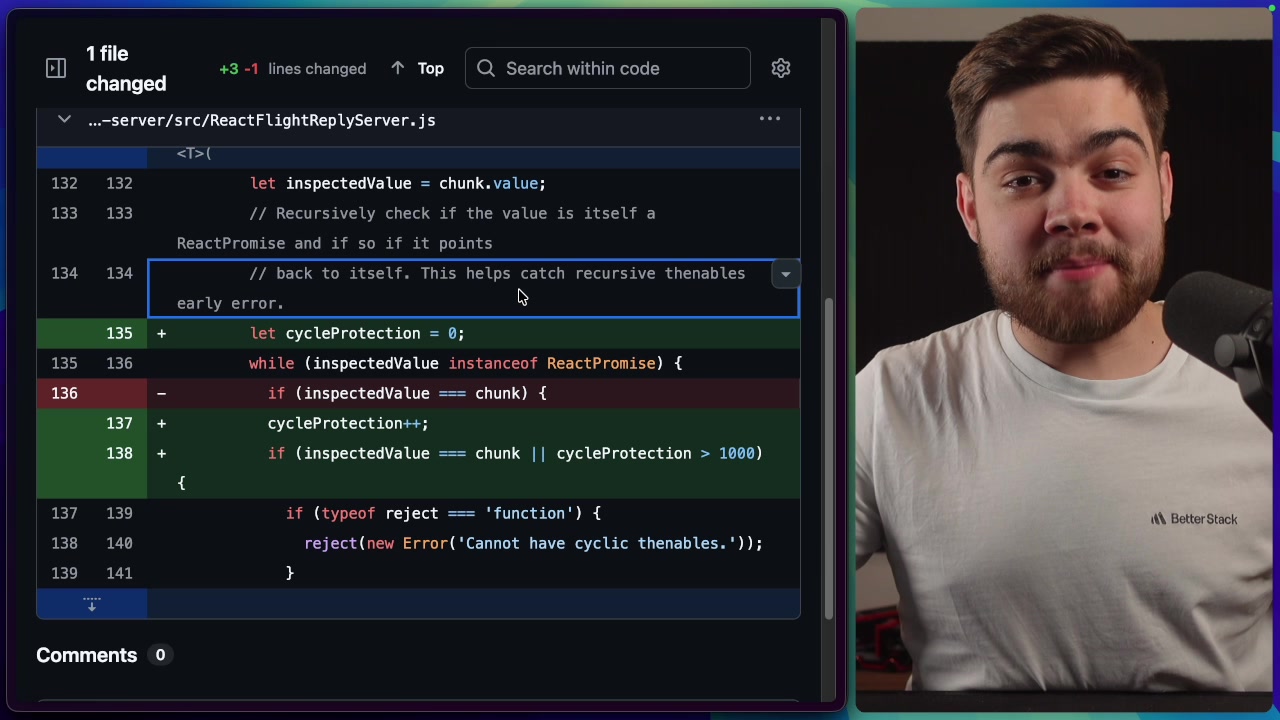Image resolution: width=1280 pixels, height=720 pixels.
Task: Open the diff view settings gear
Action: point(781,68)
